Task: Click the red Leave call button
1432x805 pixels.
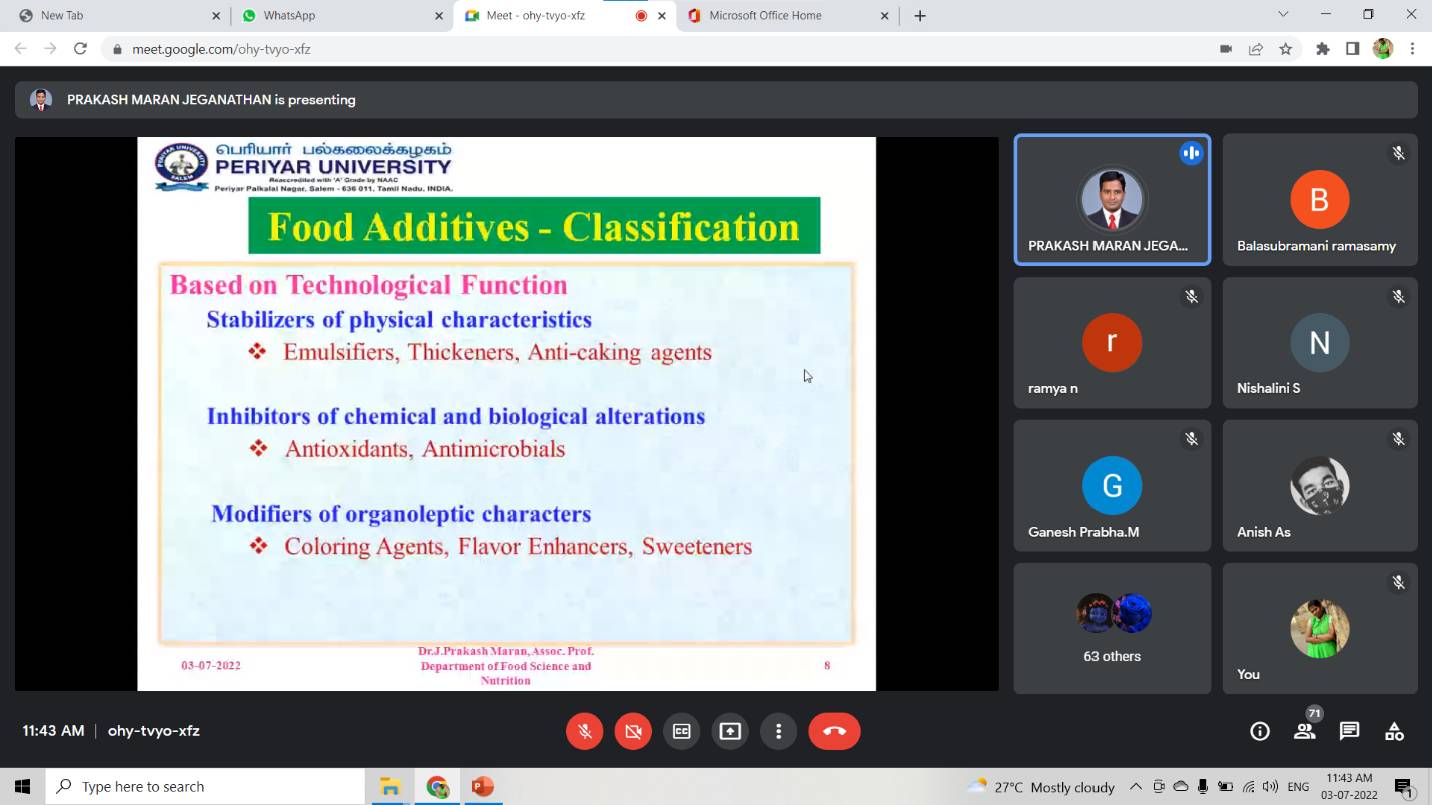Action: [834, 731]
